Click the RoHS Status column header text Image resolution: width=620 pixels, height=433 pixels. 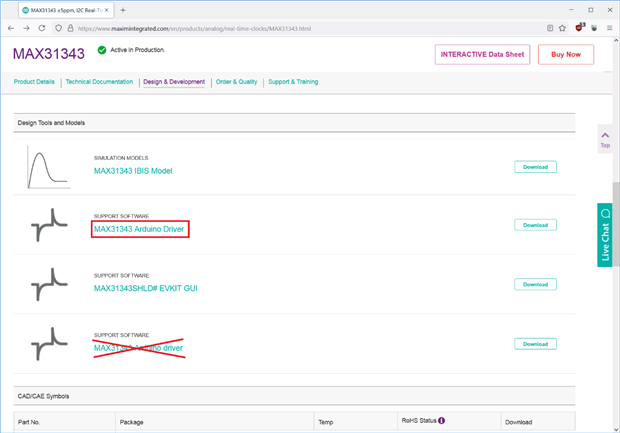pyautogui.click(x=419, y=420)
